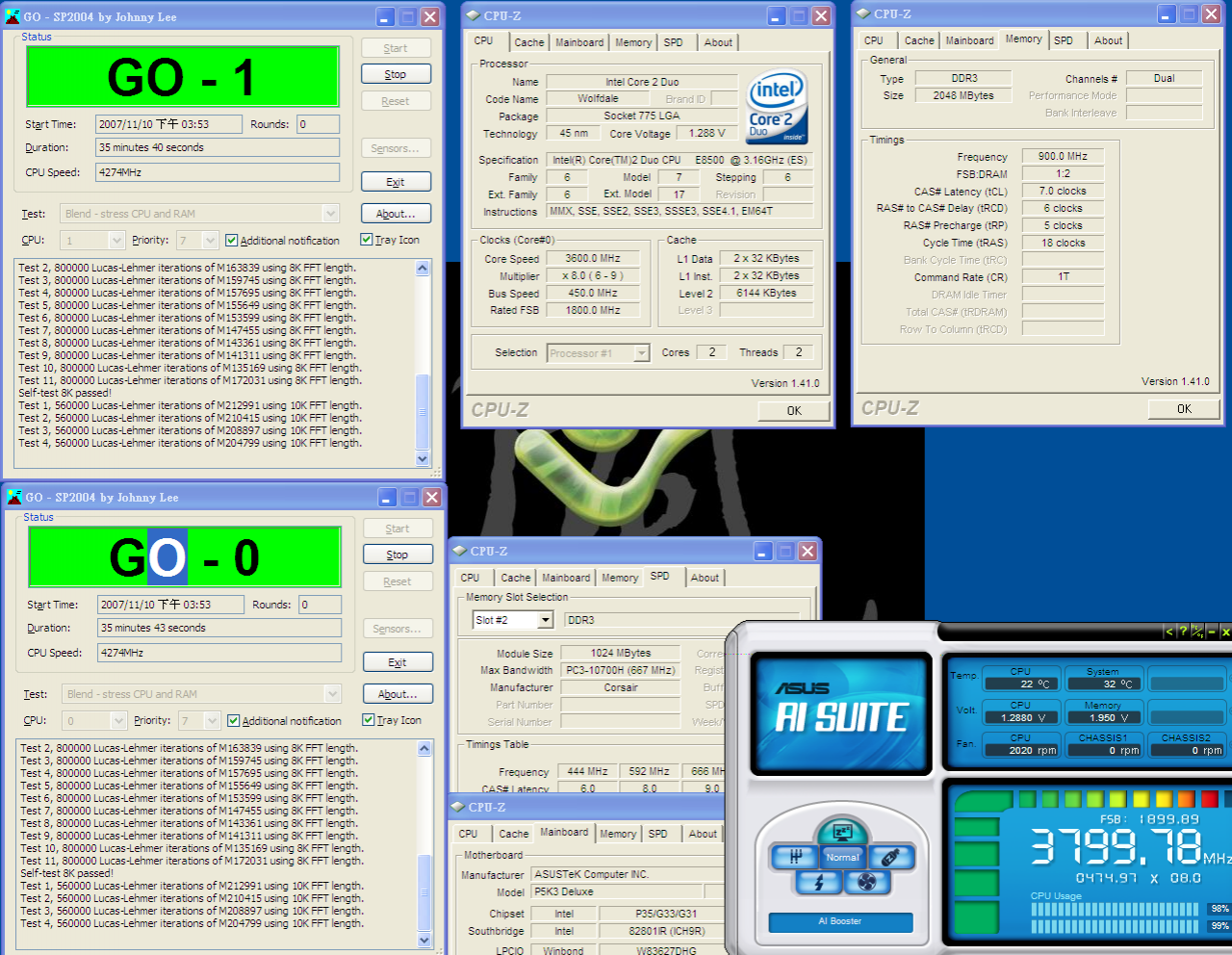Click log scrollbar up arrow in GO - 1
This screenshot has width=1232, height=955.
click(423, 269)
